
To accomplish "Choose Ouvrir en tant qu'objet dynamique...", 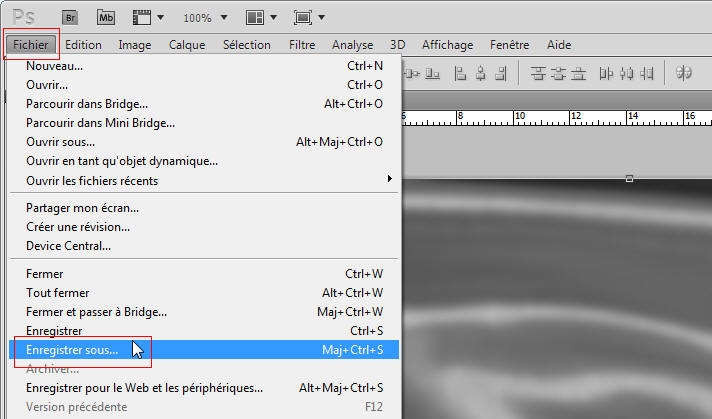I will 204,161.
